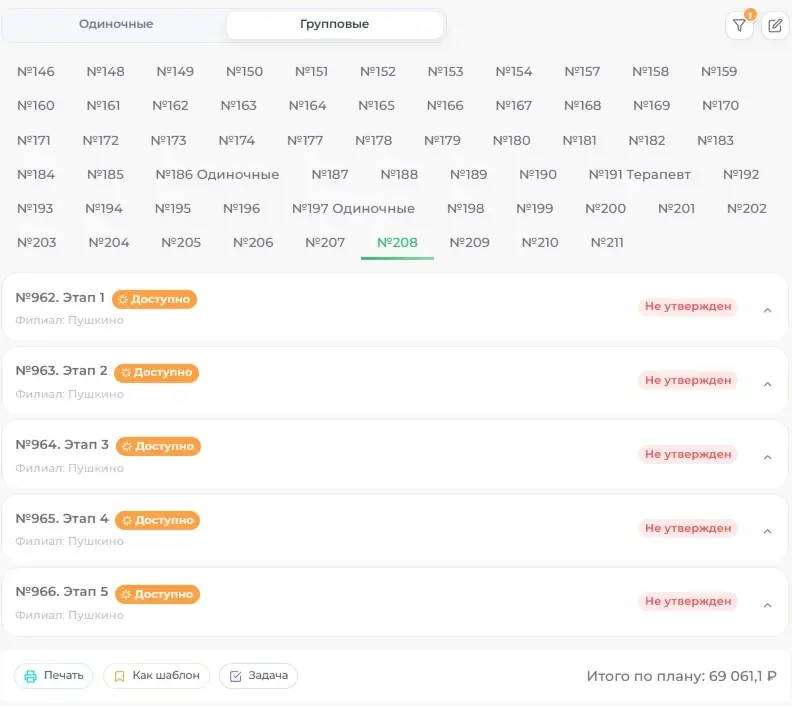Open plan tab №205
The width and height of the screenshot is (792, 706).
click(x=181, y=242)
